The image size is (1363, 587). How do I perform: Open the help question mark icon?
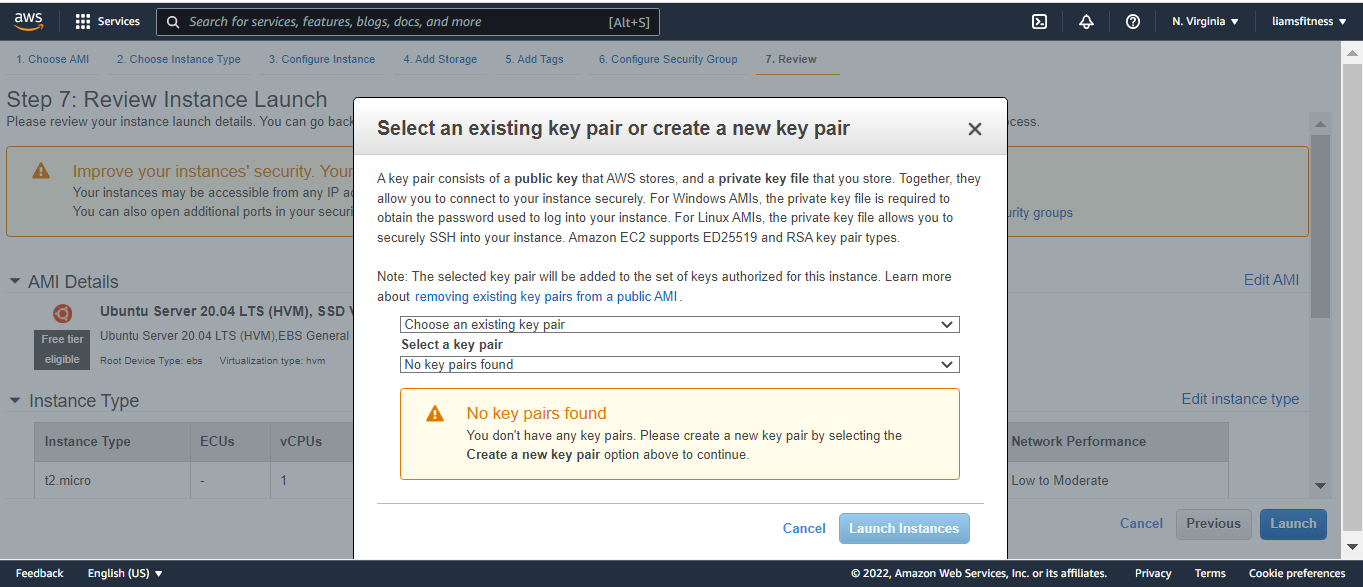coord(1132,21)
